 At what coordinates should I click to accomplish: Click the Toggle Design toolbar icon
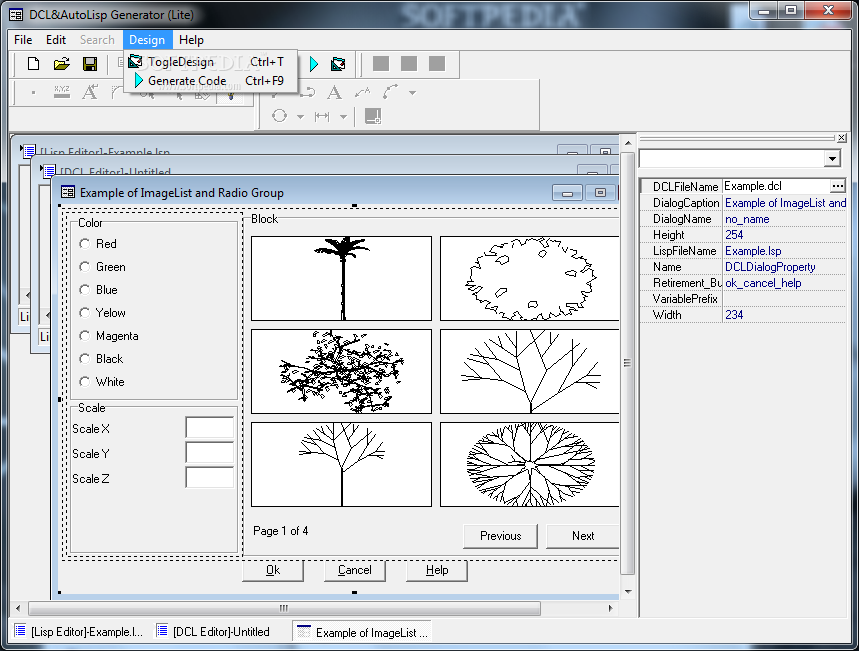click(338, 64)
